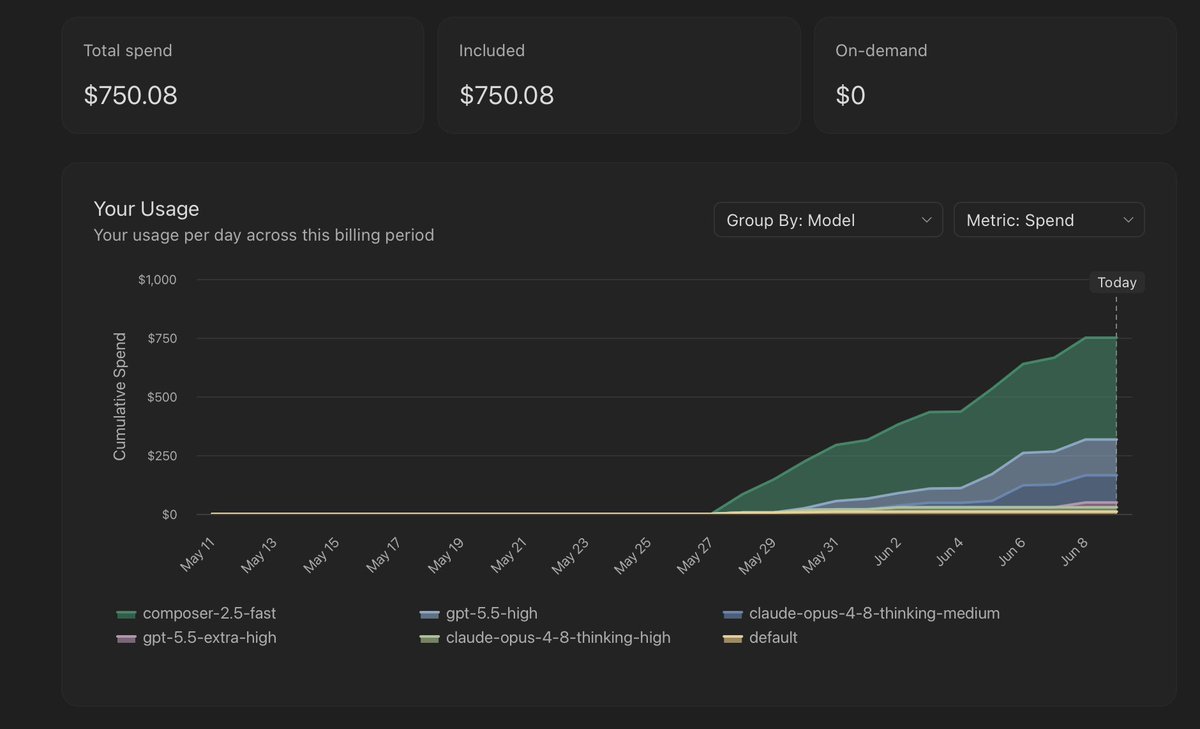Open the Metric: Spend dropdown
The height and width of the screenshot is (729, 1200).
point(1049,220)
